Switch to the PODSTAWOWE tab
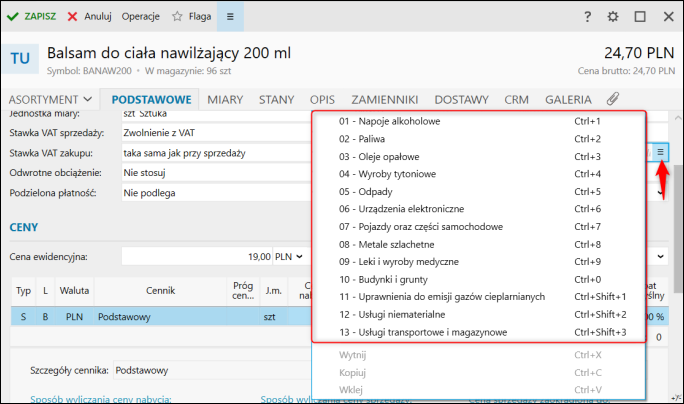Image resolution: width=684 pixels, height=404 pixels. coord(151,99)
